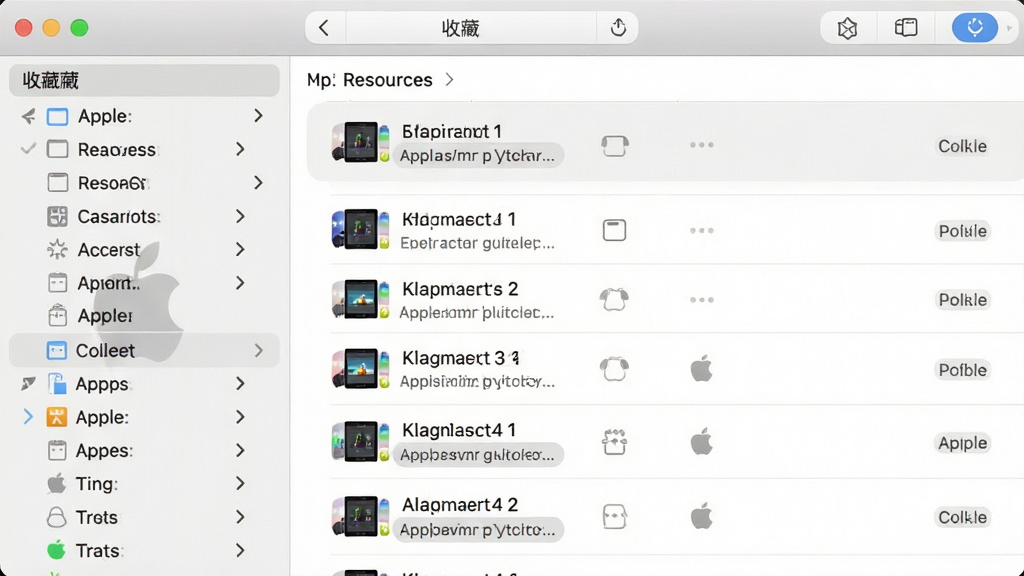Open more options for Klapmaert's 2

[701, 300]
